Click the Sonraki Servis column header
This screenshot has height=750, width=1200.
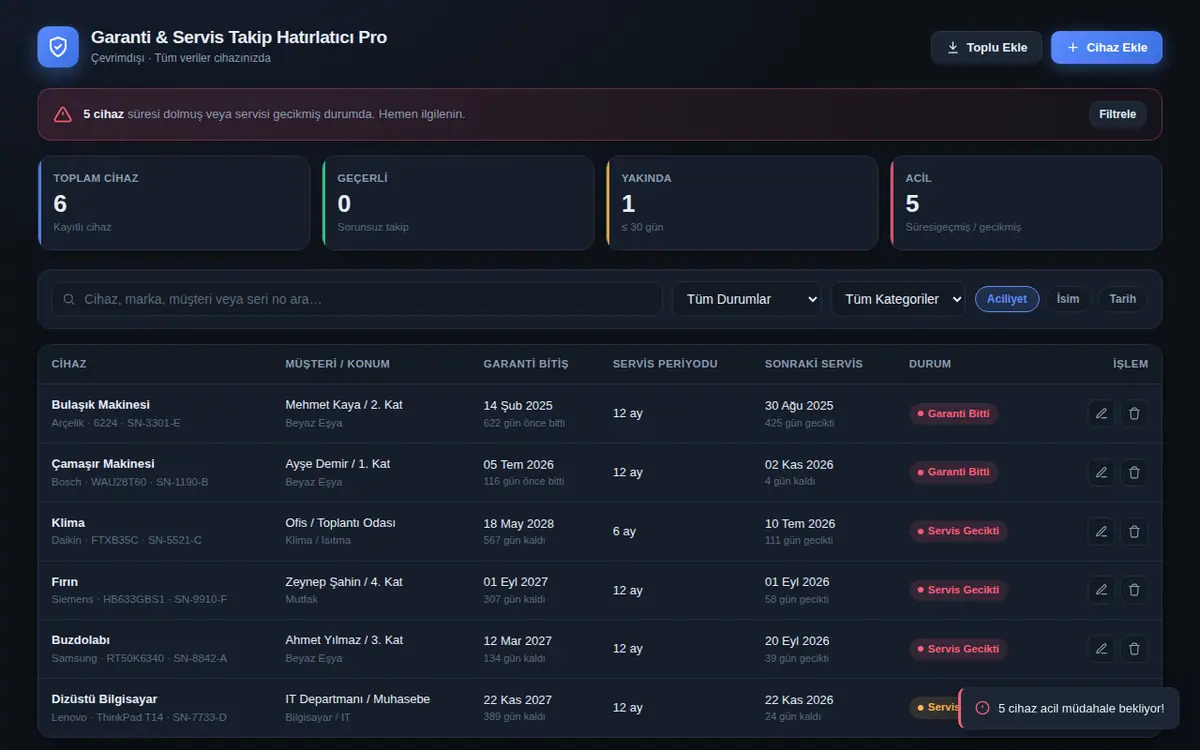pos(814,364)
